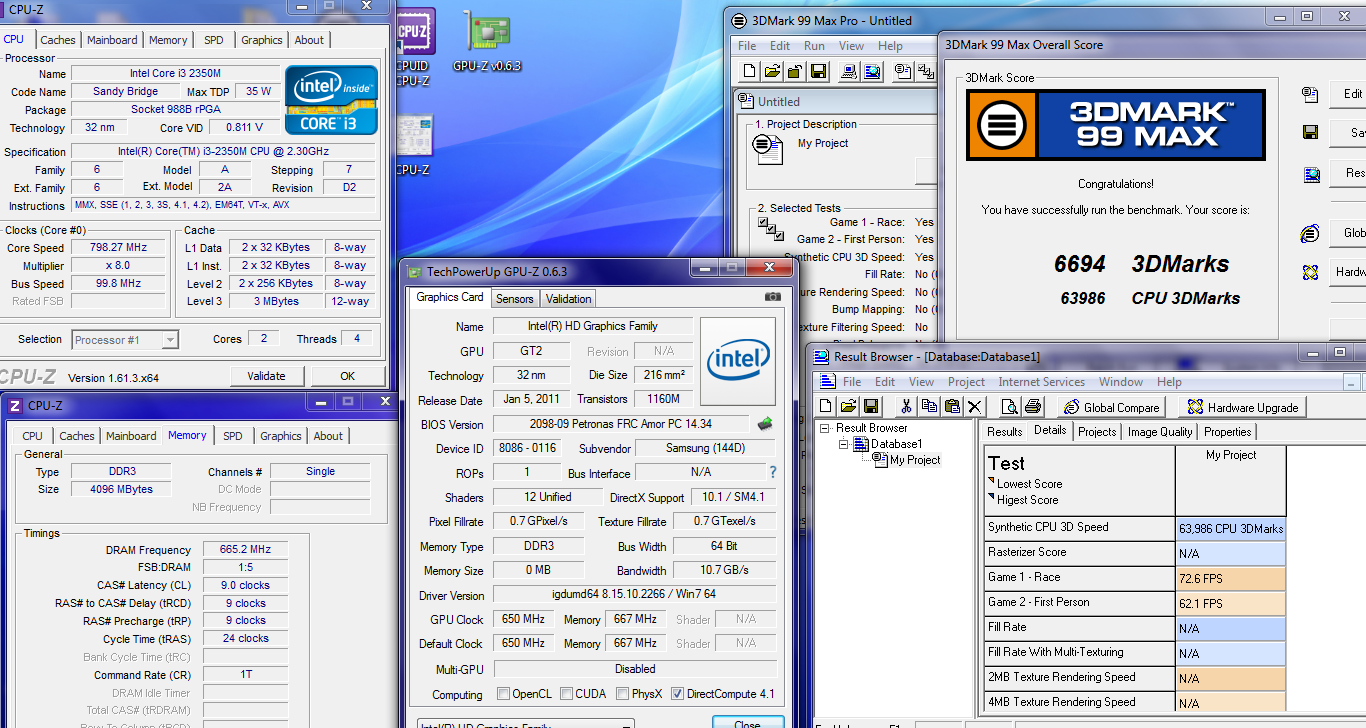The width and height of the screenshot is (1366, 728).
Task: Click the 62.1 FPS Game 2 result cell
Action: click(x=1231, y=604)
